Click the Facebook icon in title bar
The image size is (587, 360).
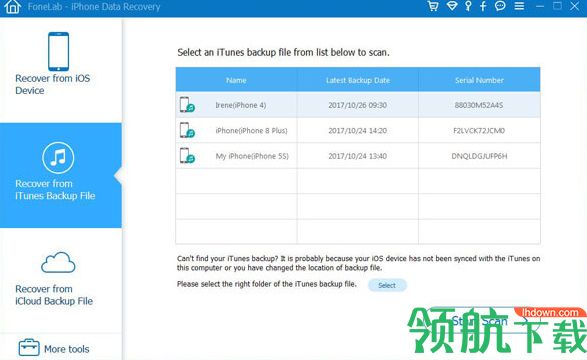483,6
